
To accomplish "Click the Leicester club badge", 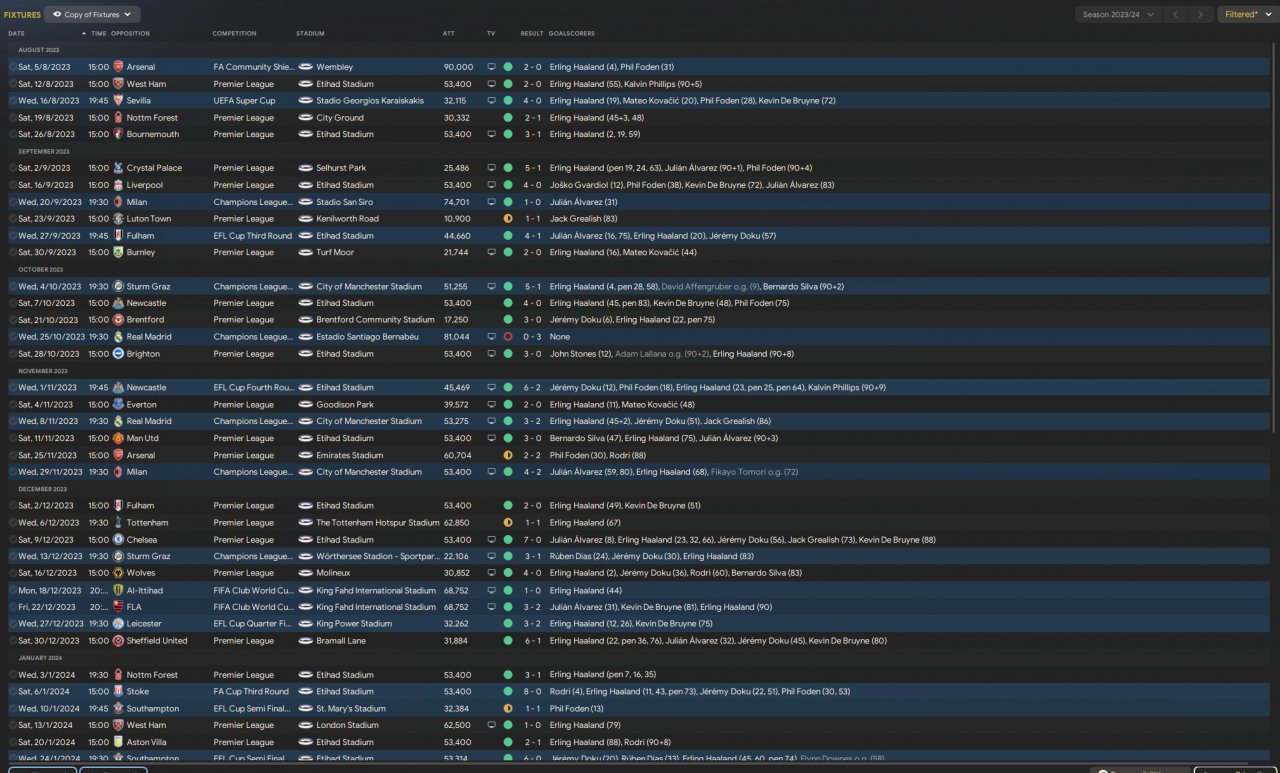I will 118,624.
